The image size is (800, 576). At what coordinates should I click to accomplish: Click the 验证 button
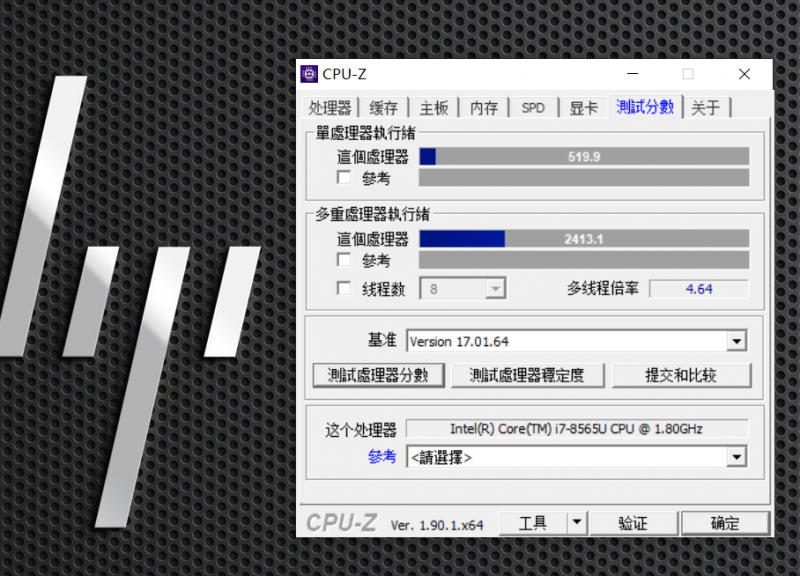click(x=633, y=523)
